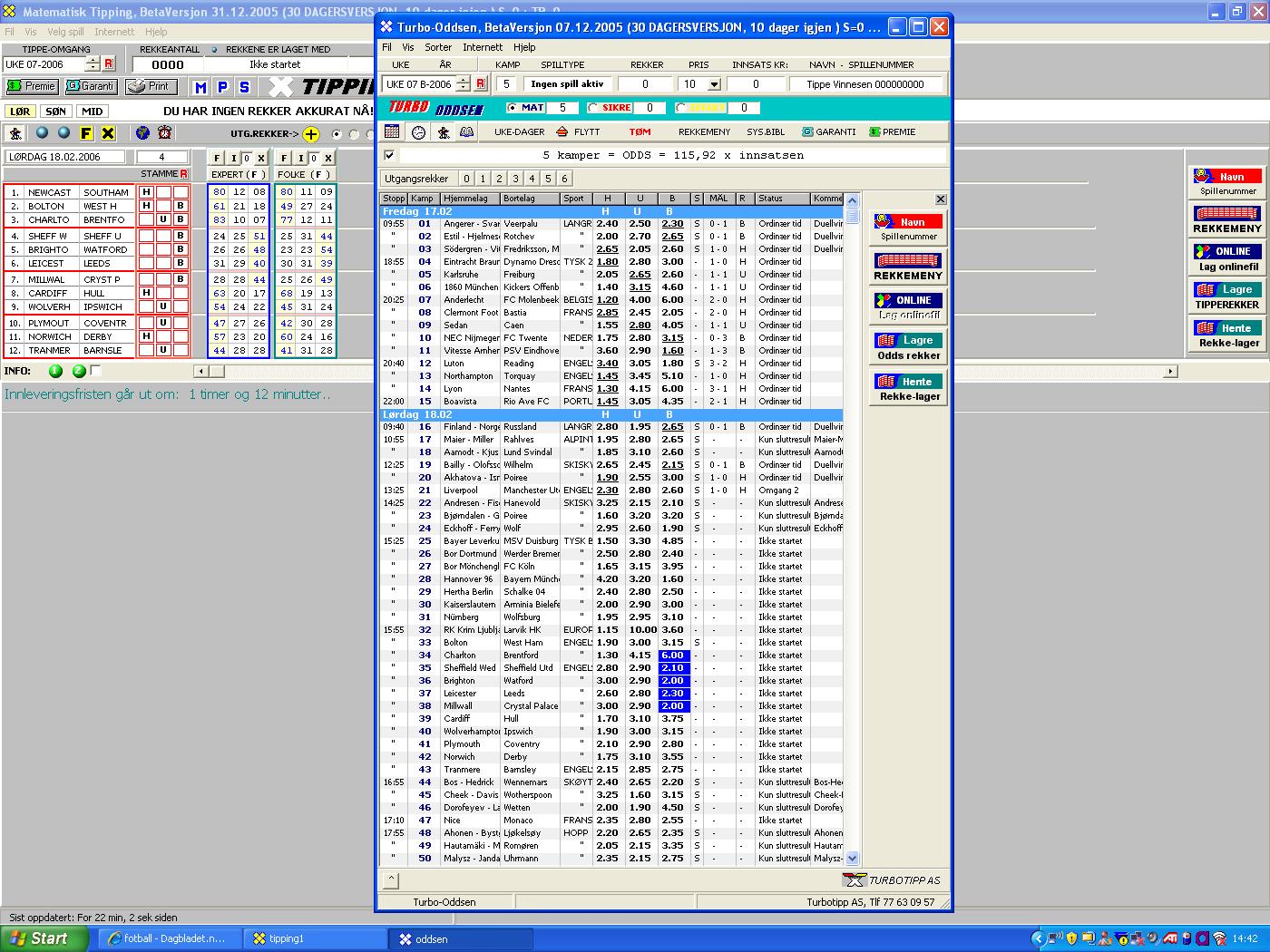Select the yellow third spill-type radio button
The image size is (1270, 952).
(681, 108)
